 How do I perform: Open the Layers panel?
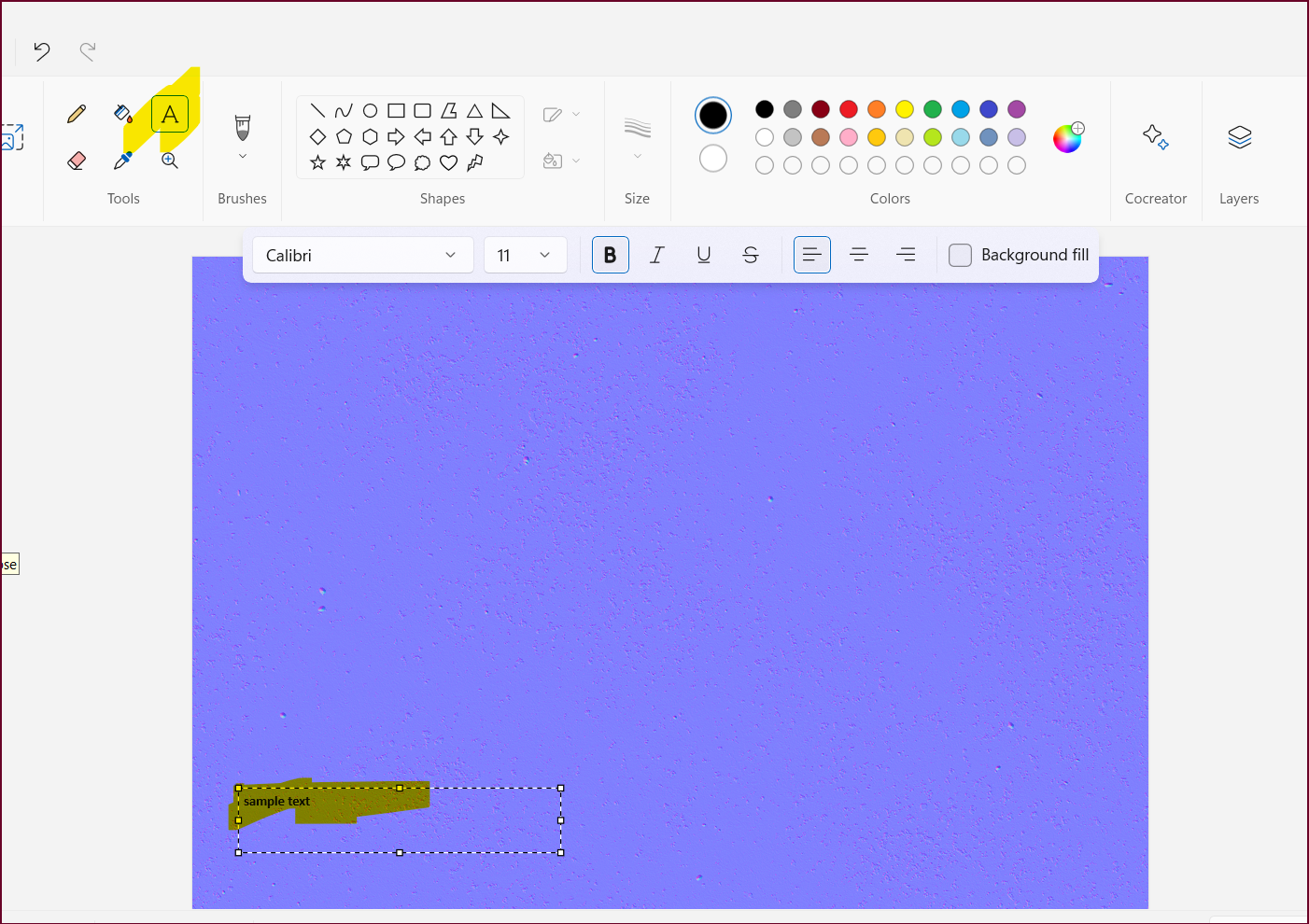coord(1239,137)
